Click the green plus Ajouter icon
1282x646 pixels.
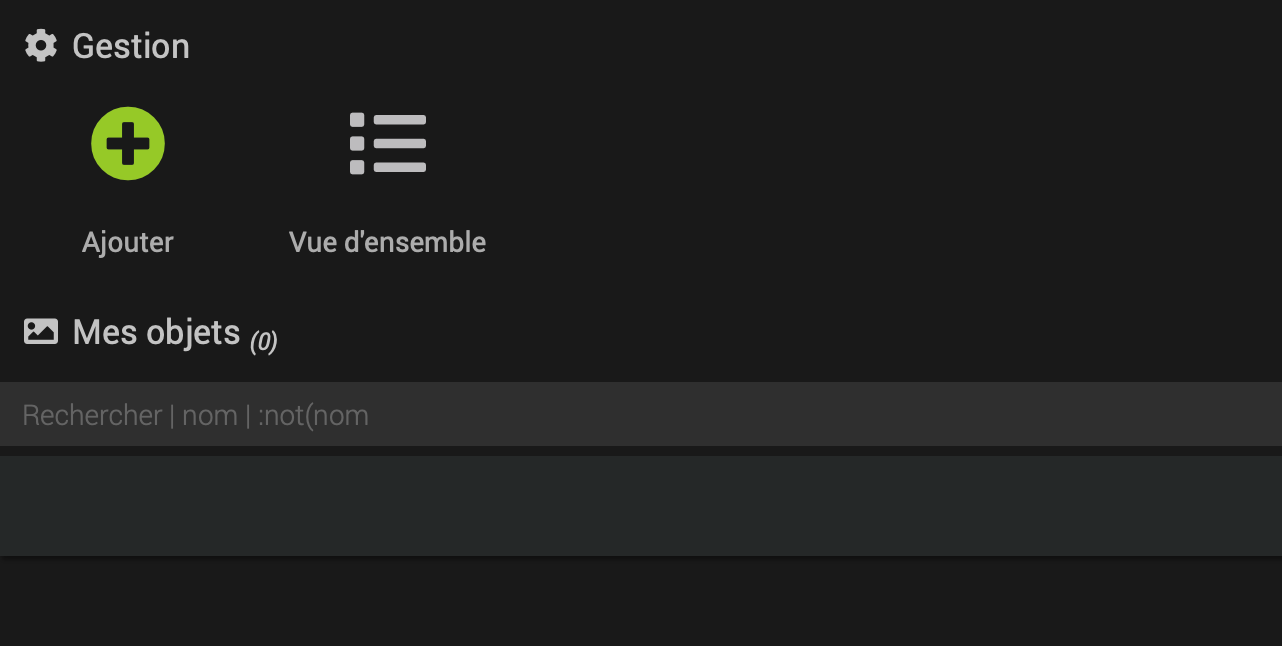pyautogui.click(x=128, y=143)
